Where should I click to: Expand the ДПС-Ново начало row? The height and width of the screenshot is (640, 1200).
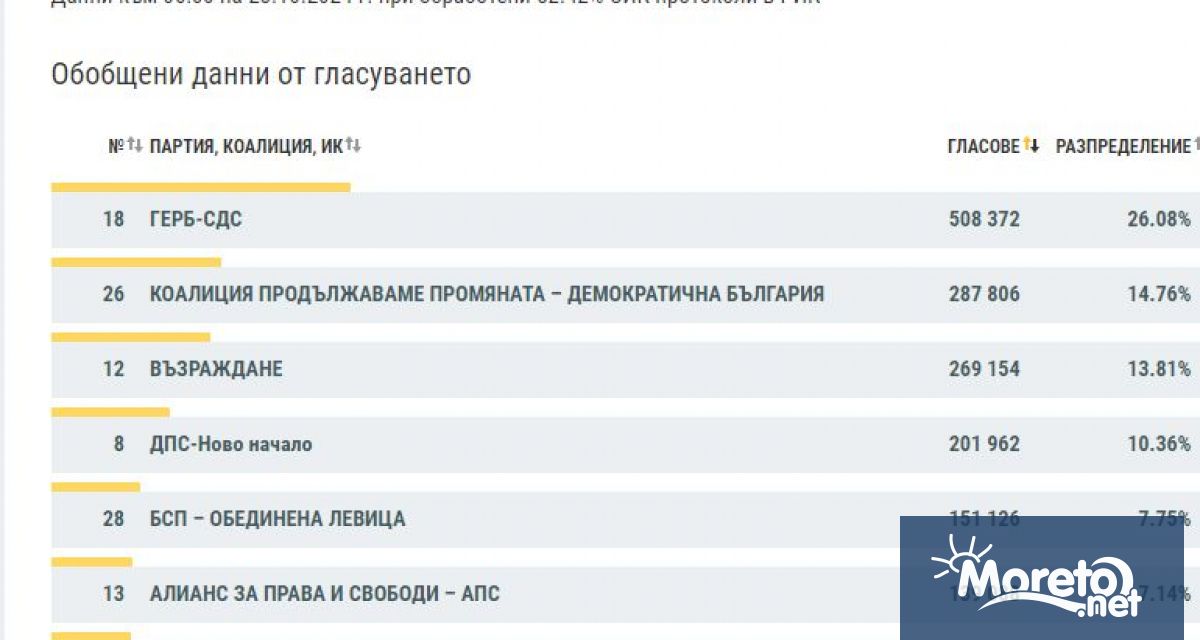230,444
